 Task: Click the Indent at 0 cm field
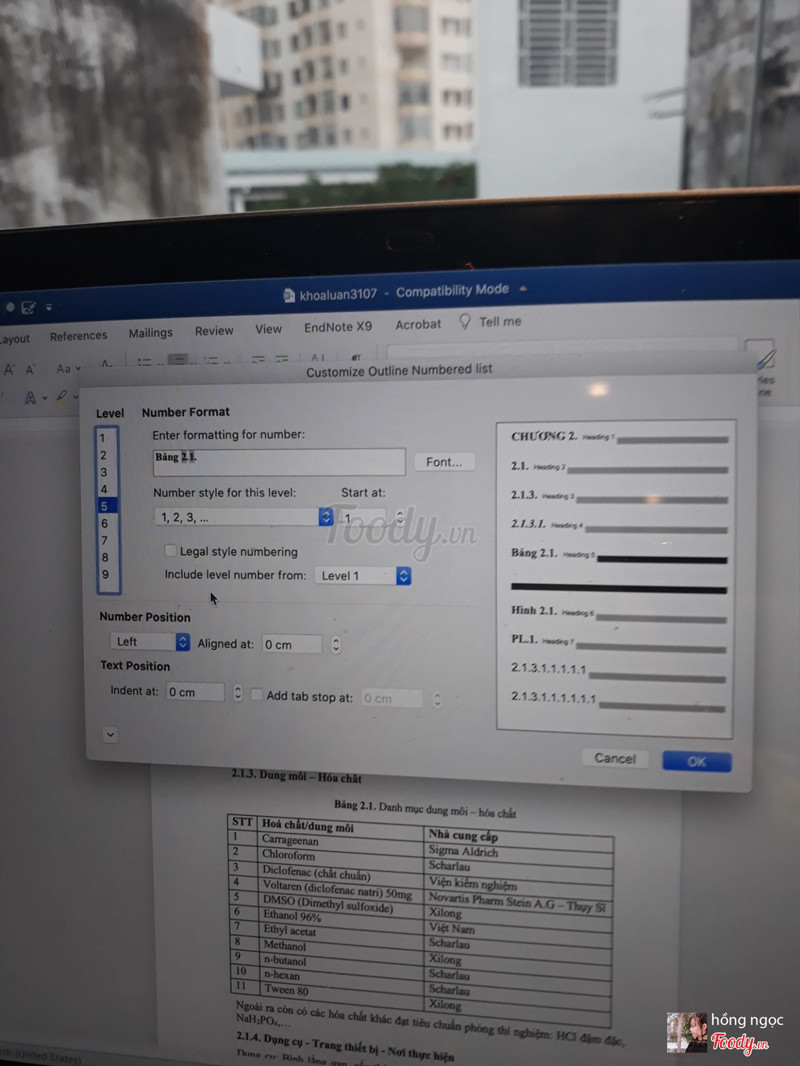coord(195,692)
